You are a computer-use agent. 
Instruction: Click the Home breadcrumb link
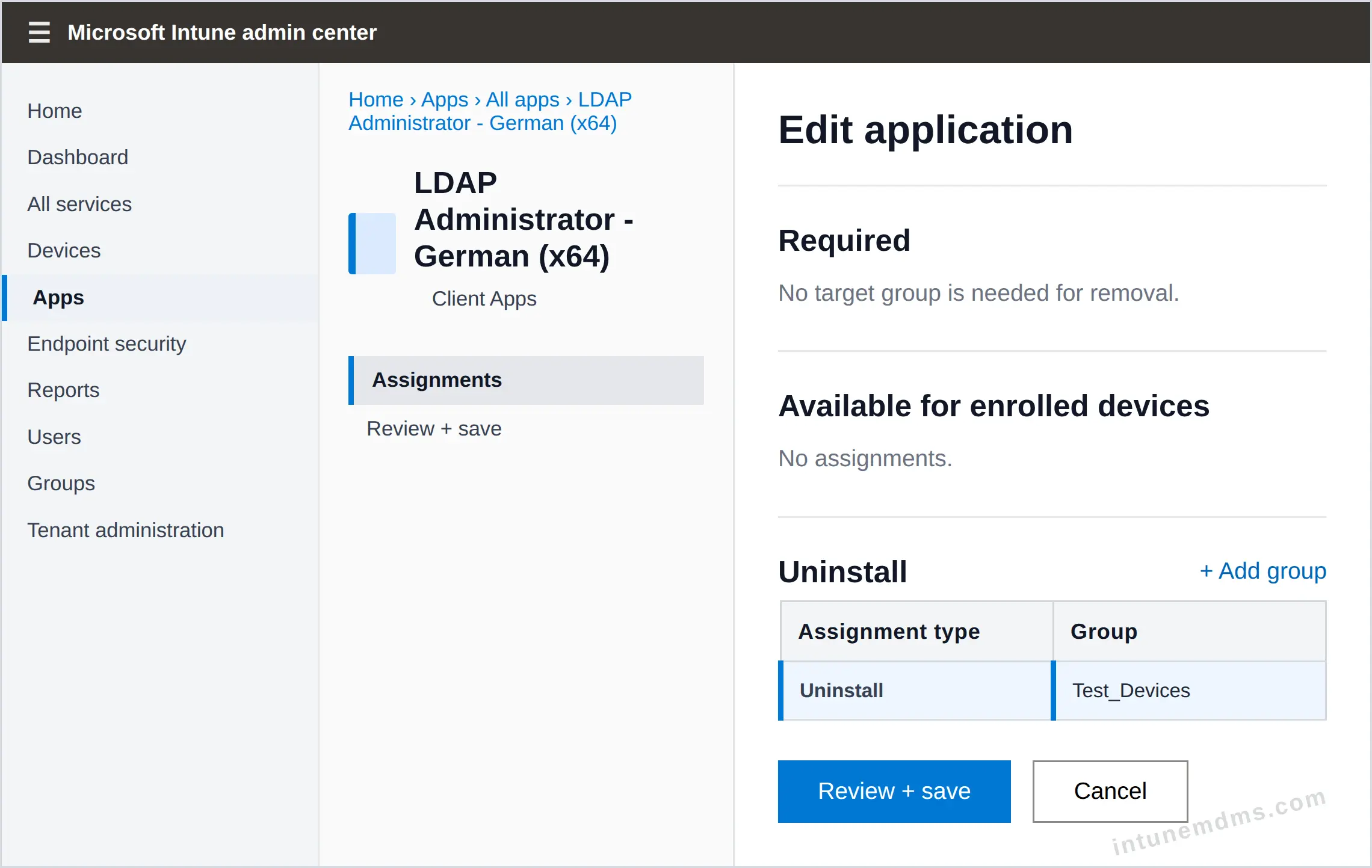pyautogui.click(x=375, y=99)
